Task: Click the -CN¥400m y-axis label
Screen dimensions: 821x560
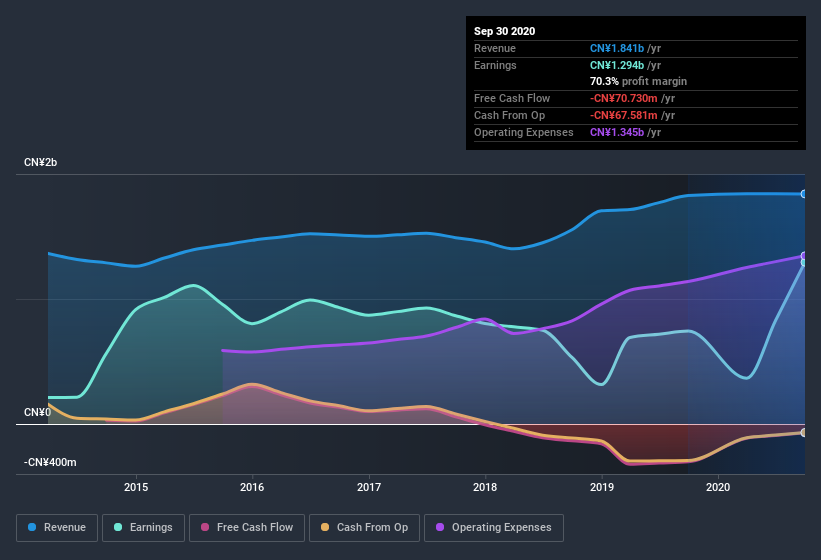Action: [x=50, y=462]
